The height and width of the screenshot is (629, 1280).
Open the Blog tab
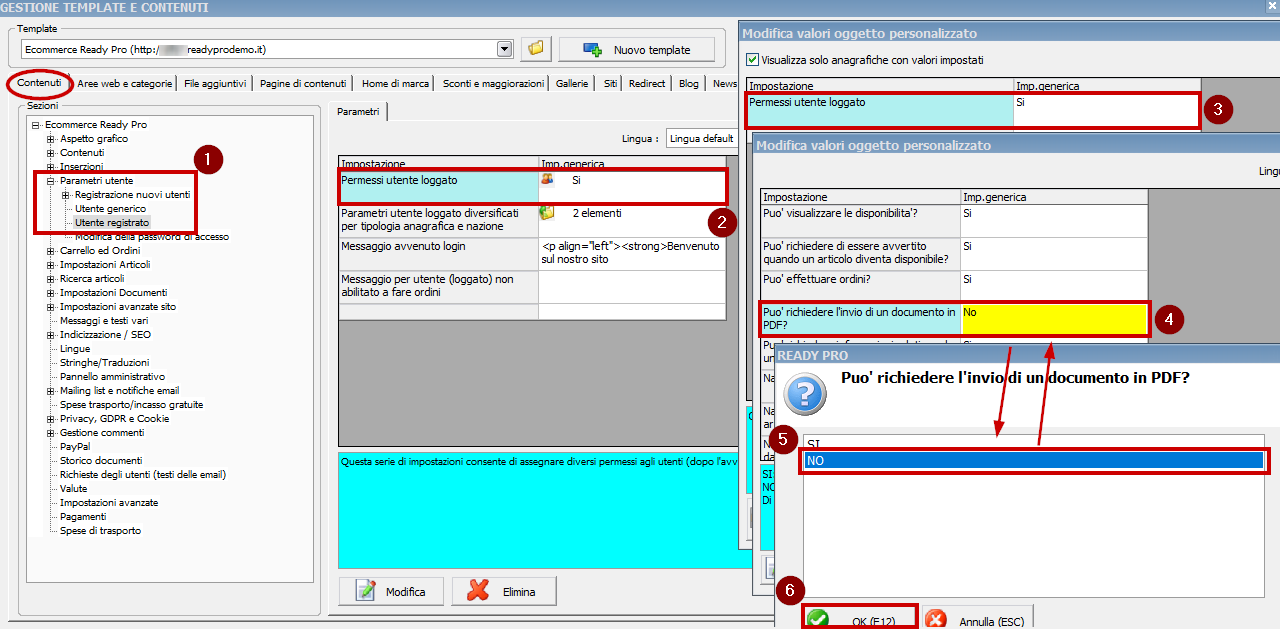click(689, 84)
